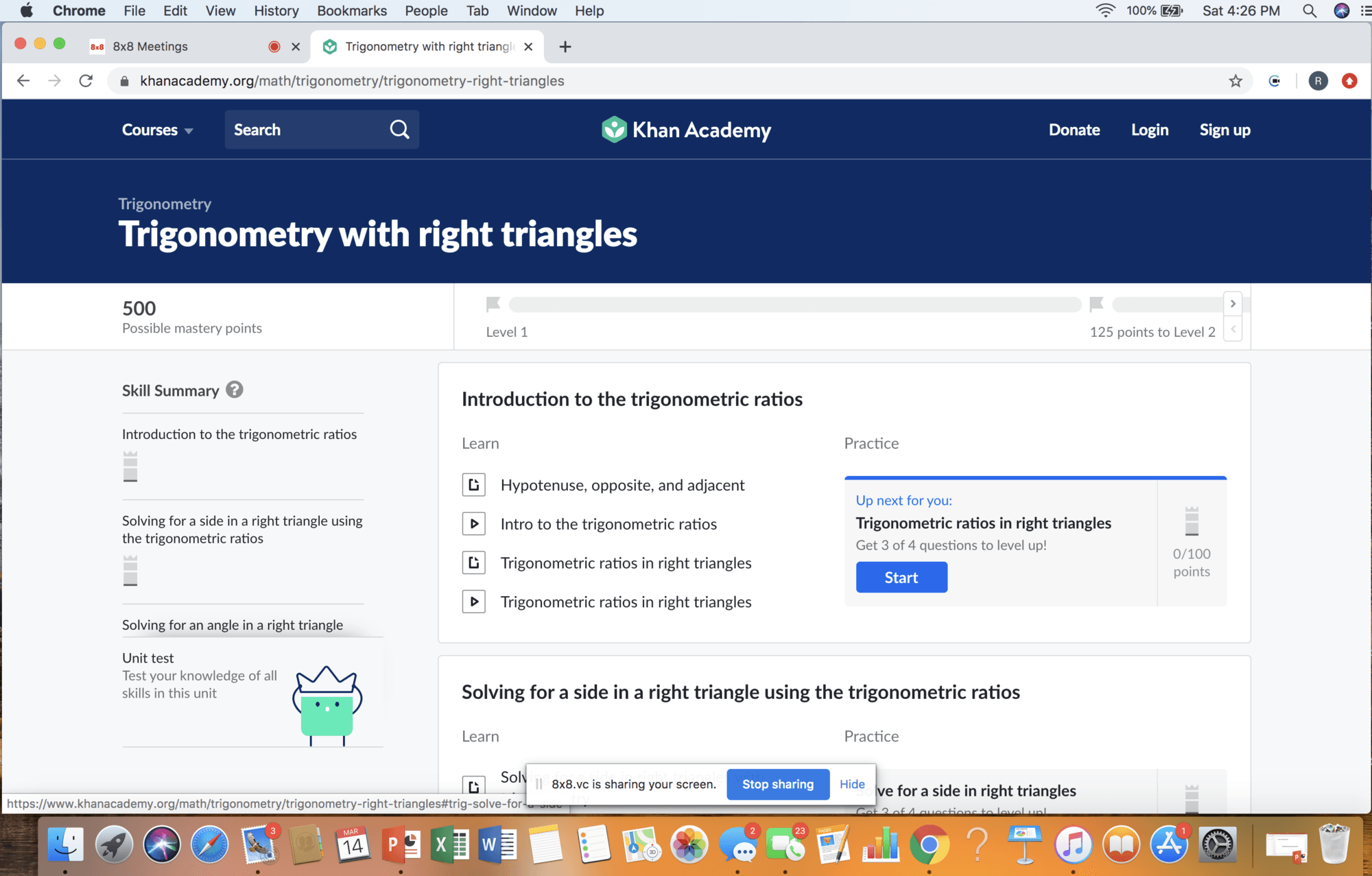Open Launchpad rocket icon in Dock
This screenshot has width=1372, height=876.
[x=114, y=844]
